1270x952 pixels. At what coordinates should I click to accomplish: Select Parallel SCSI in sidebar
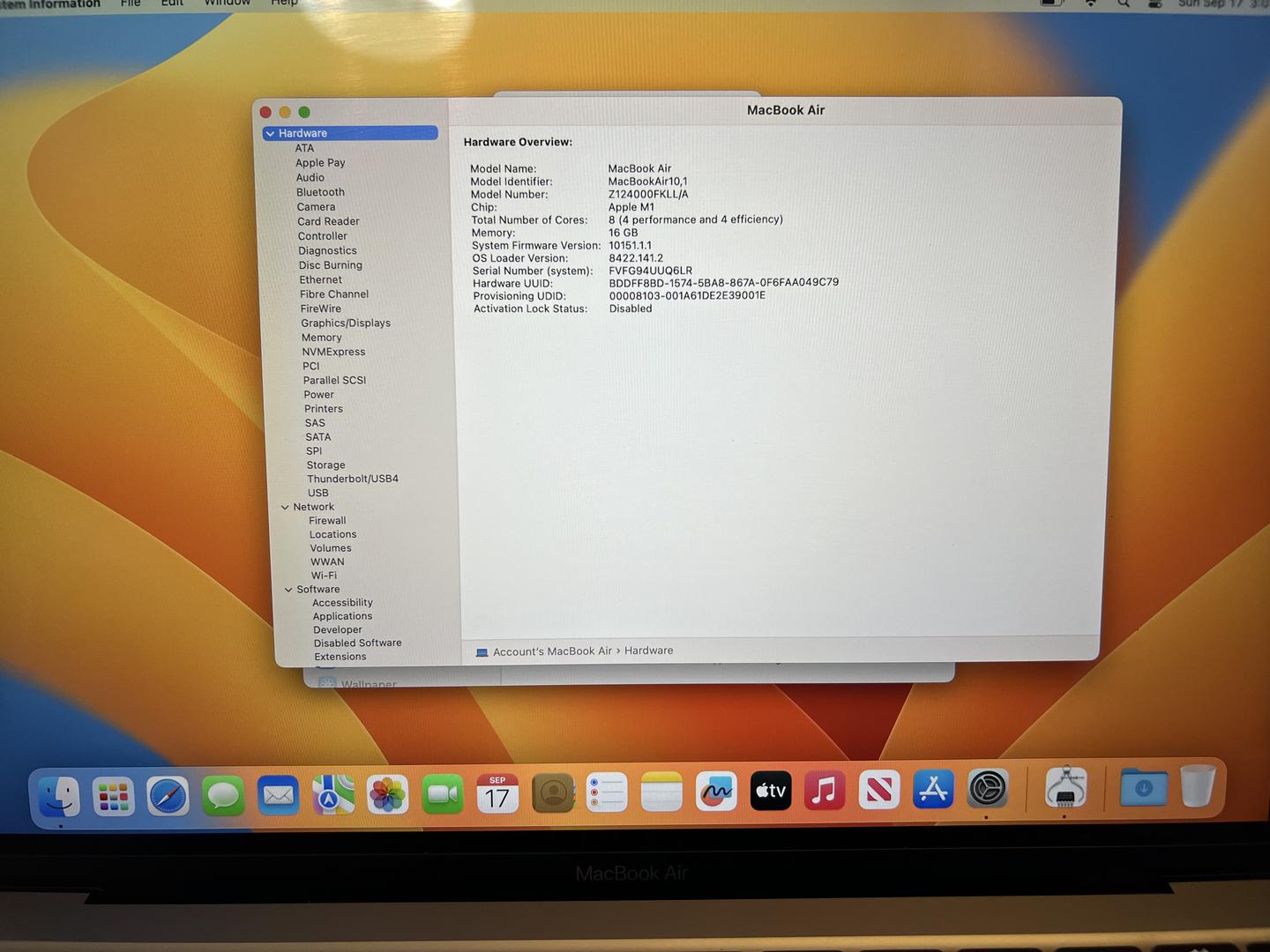click(x=334, y=380)
